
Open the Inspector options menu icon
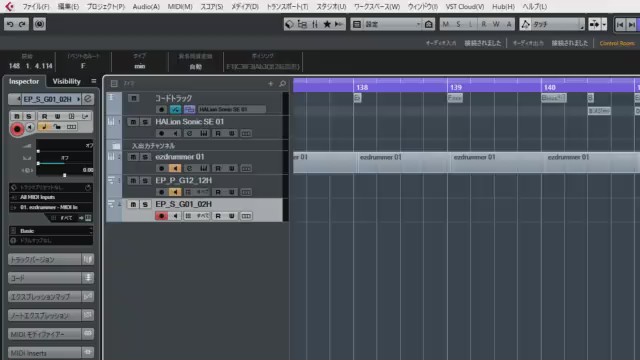click(93, 81)
